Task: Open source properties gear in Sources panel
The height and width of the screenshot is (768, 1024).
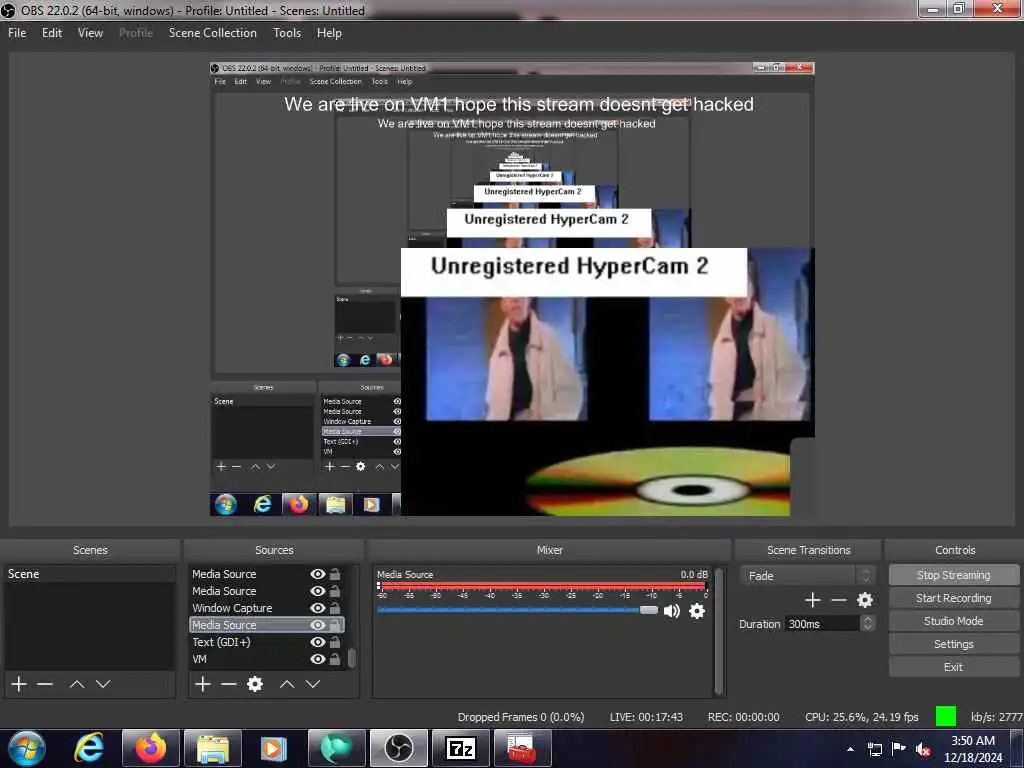Action: coord(255,684)
